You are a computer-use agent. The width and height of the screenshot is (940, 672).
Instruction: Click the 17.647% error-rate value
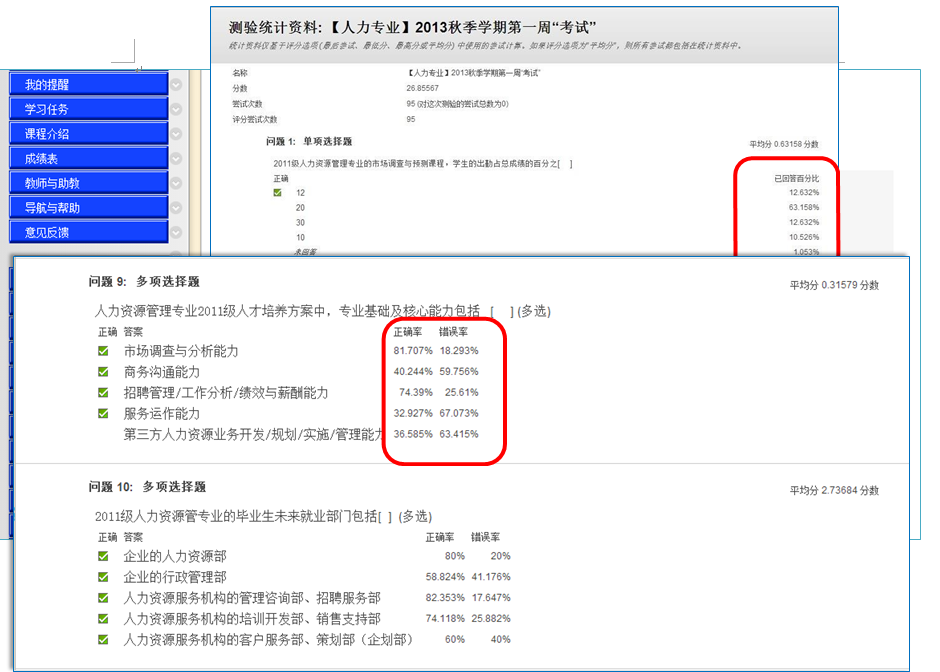[491, 598]
